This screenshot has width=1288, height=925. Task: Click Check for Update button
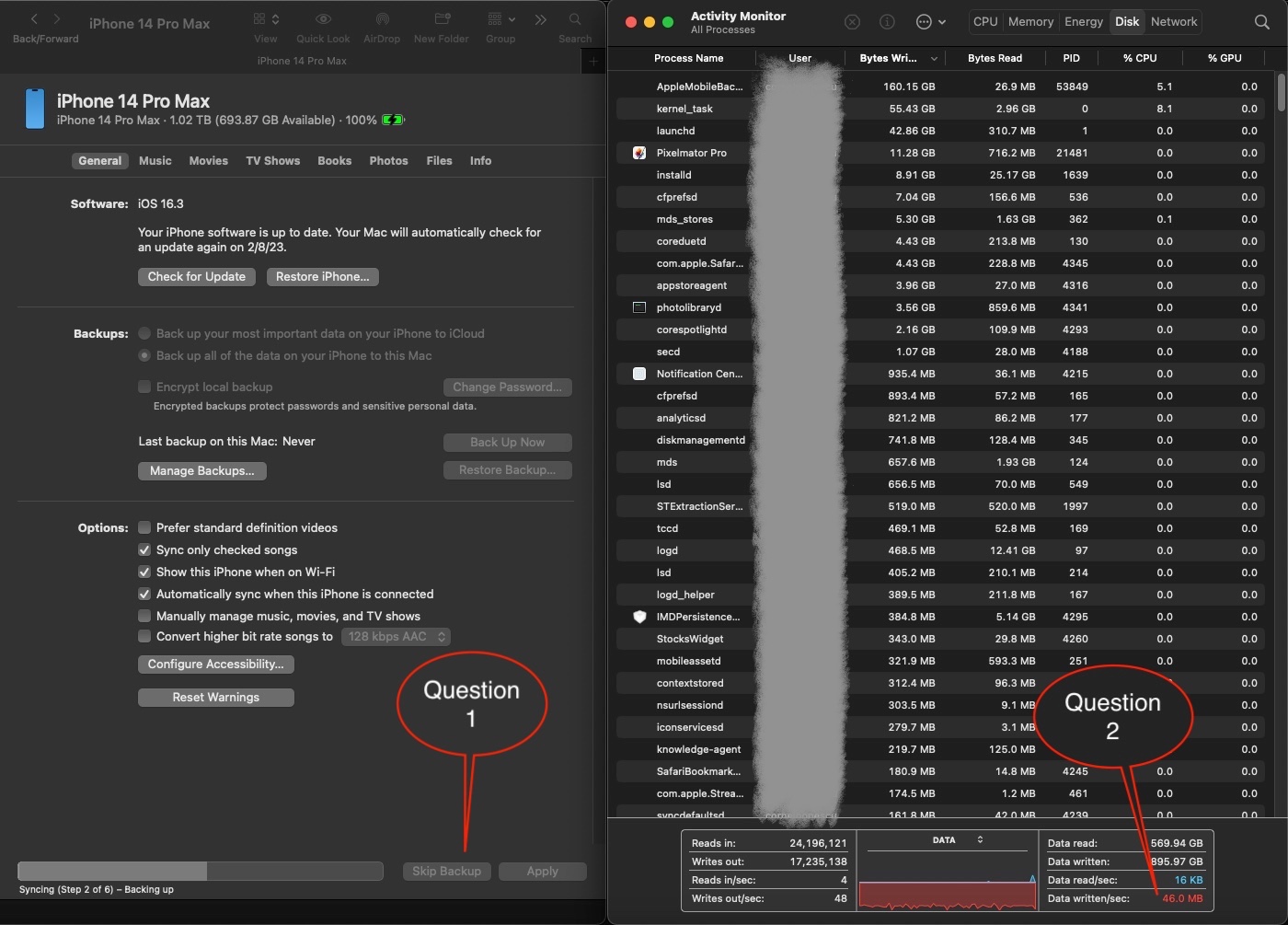[197, 277]
